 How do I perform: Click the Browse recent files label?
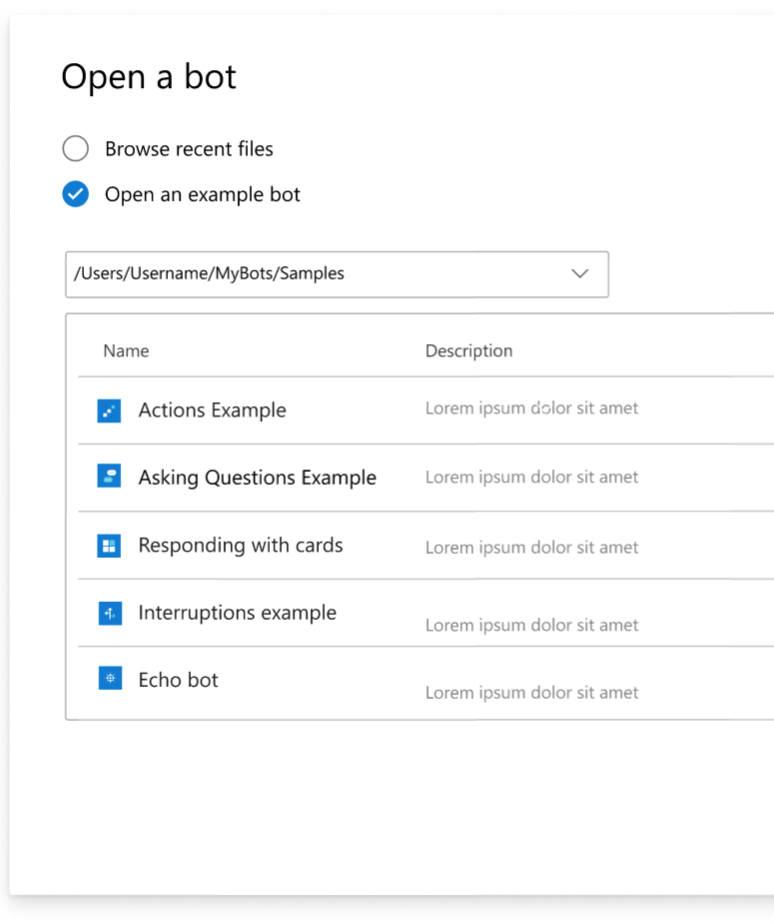coord(189,149)
